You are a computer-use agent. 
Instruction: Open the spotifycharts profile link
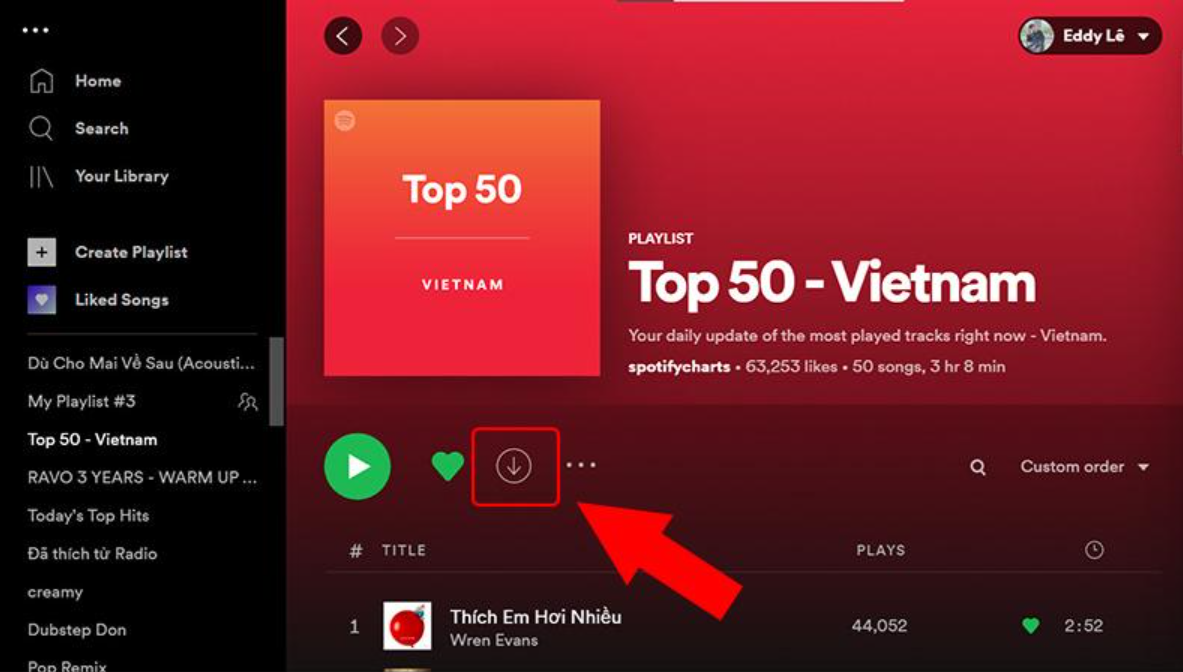point(679,367)
